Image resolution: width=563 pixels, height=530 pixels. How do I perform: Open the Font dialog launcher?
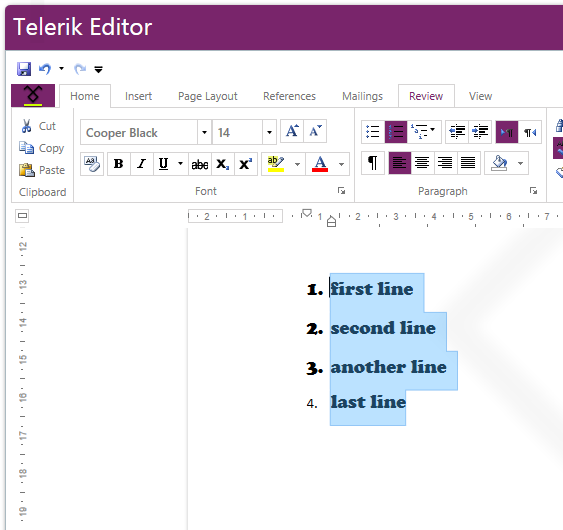(x=341, y=191)
